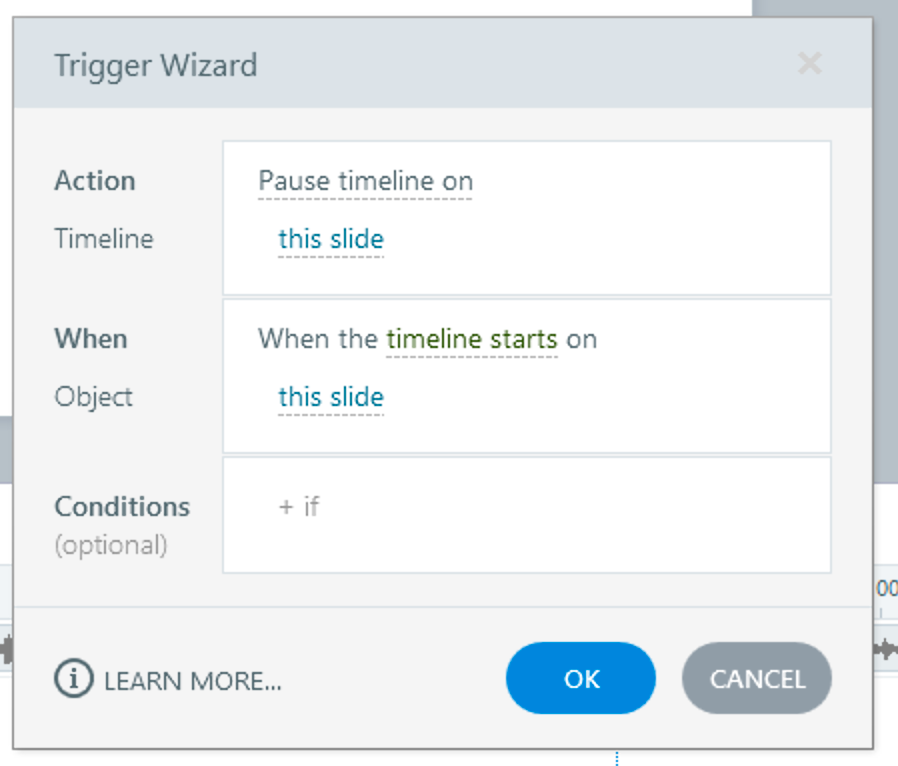This screenshot has height=766, width=898.
Task: Open "this slide" option in Object row
Action: point(331,397)
